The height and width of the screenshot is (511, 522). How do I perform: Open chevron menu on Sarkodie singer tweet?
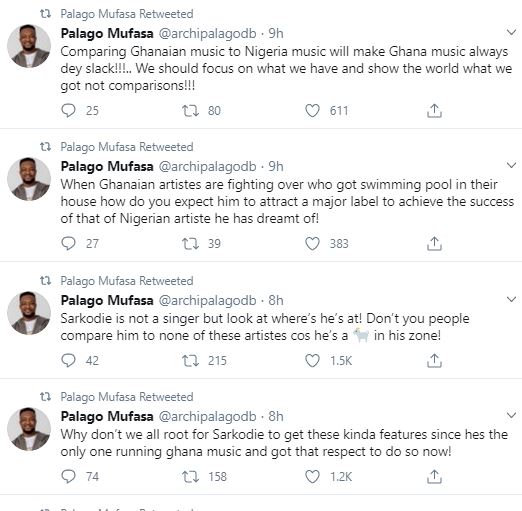(511, 299)
